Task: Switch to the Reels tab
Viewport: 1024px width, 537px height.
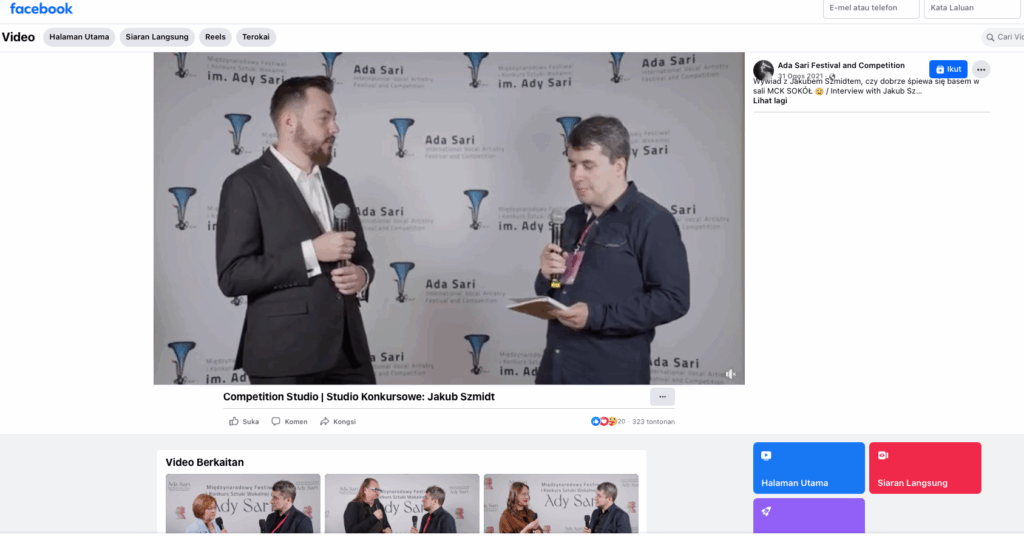Action: [215, 37]
